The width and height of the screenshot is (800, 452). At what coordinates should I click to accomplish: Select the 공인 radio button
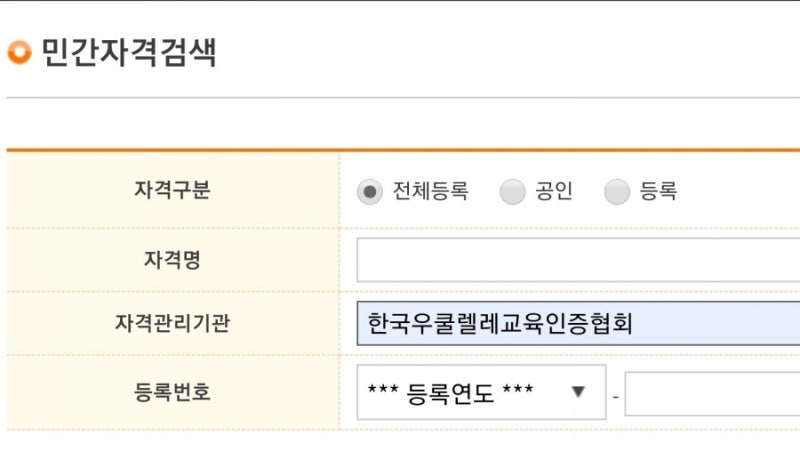(512, 192)
